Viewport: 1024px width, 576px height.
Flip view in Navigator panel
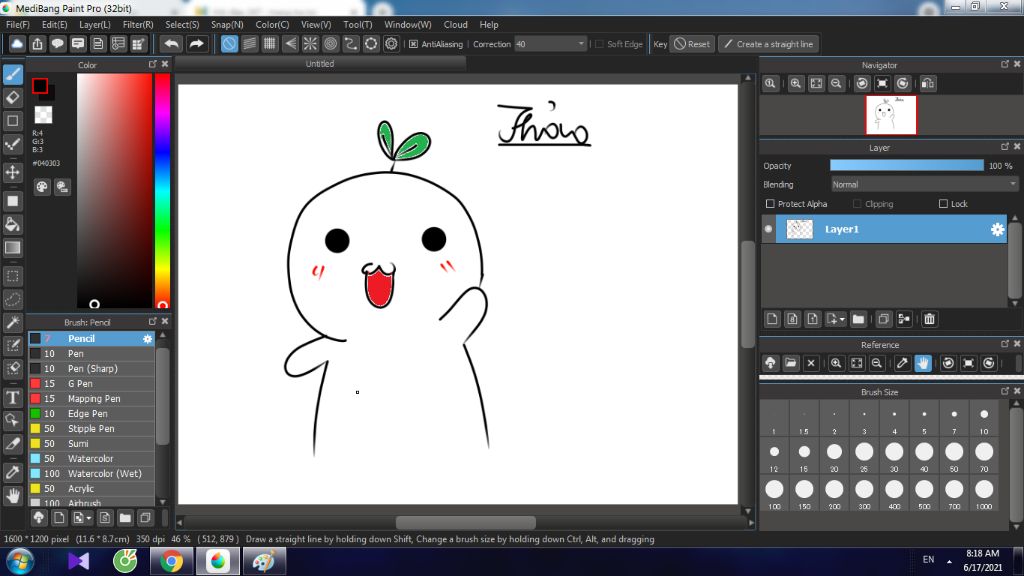coord(927,84)
